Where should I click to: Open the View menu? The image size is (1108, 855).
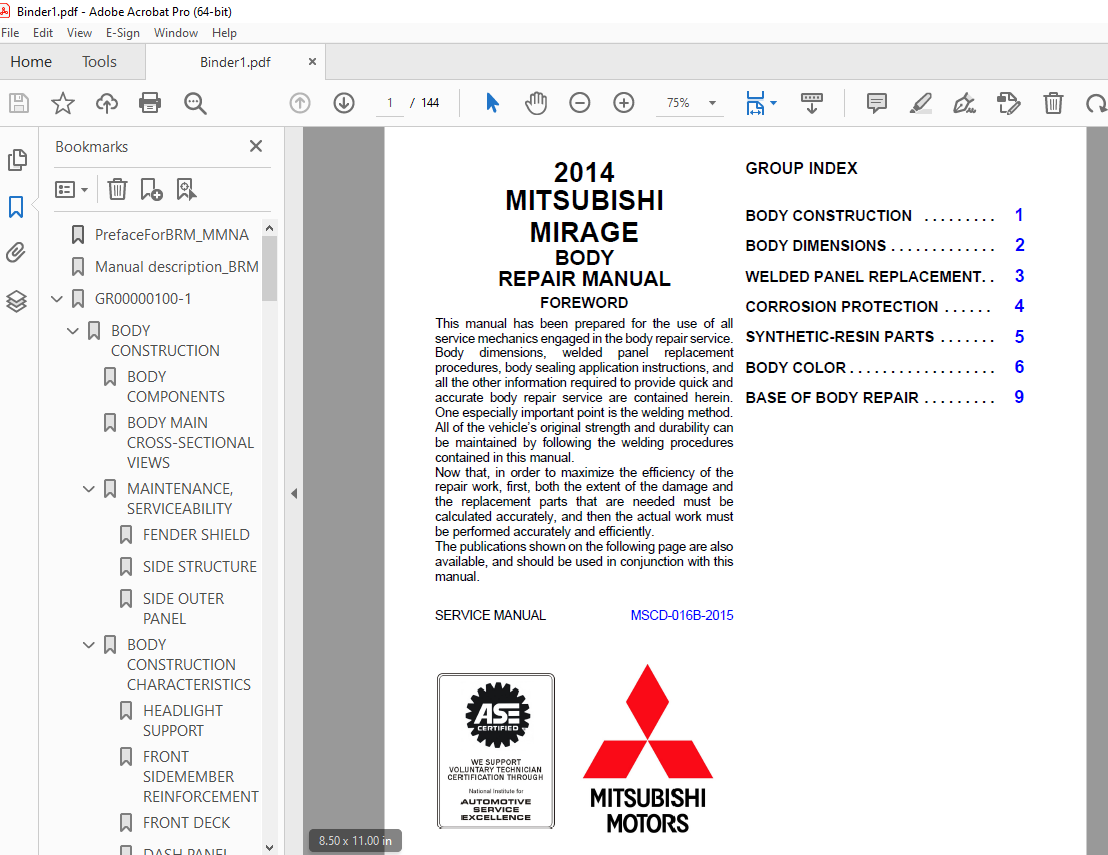(x=79, y=33)
